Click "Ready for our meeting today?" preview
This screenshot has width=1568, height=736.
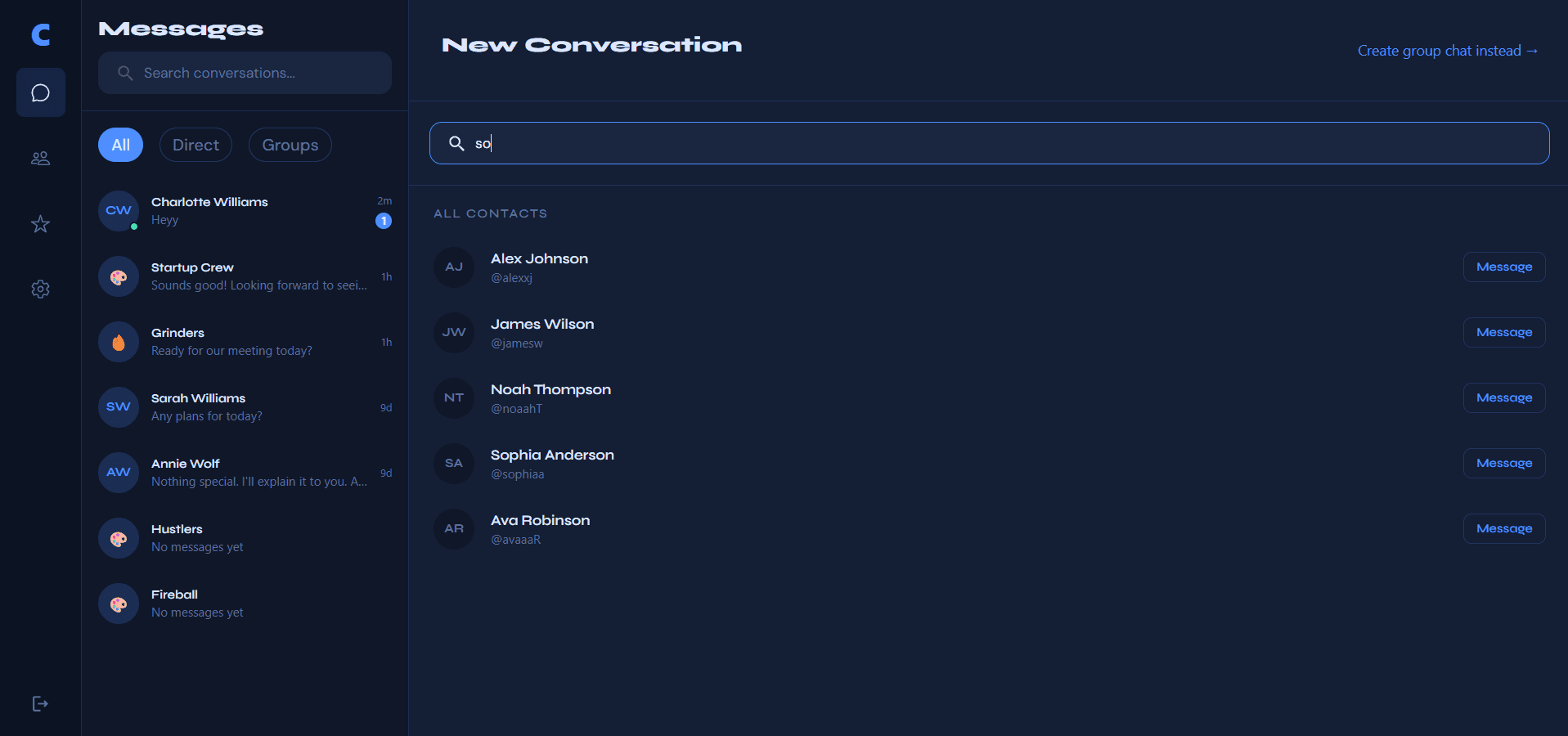point(231,351)
